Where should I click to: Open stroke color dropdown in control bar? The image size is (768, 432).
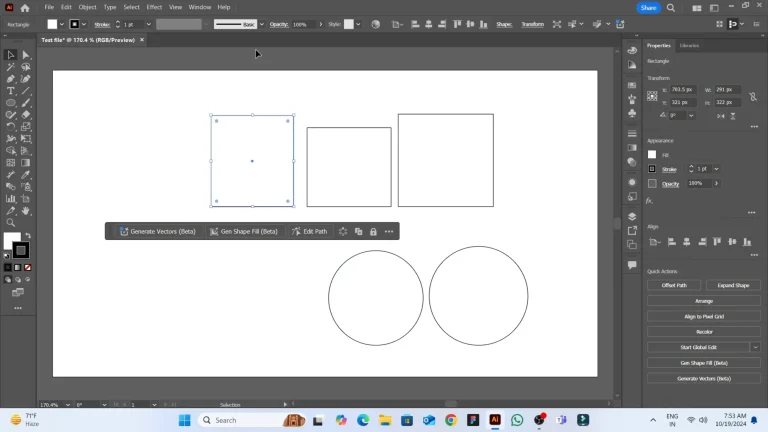tap(84, 24)
